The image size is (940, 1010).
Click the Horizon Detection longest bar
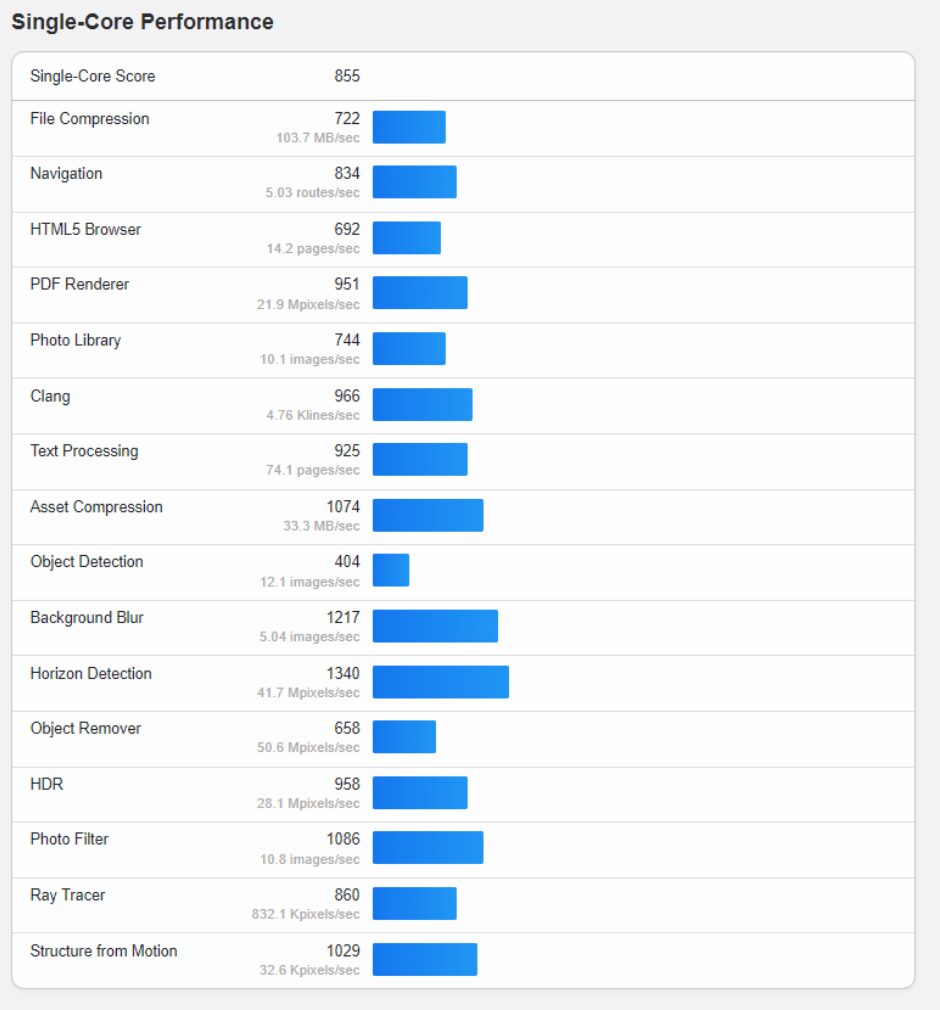[x=441, y=682]
